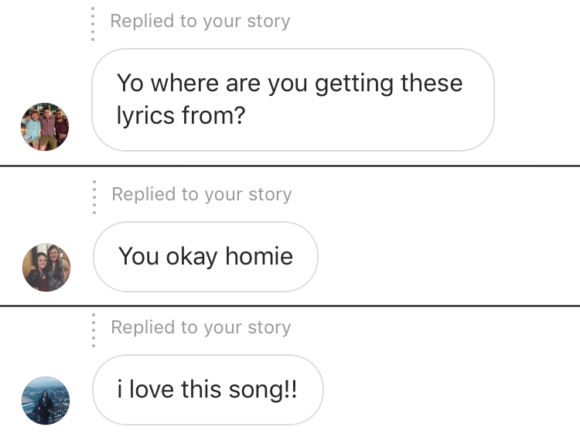580x434 pixels.
Task: Click the word 'homie' in the second message
Action: (x=259, y=256)
